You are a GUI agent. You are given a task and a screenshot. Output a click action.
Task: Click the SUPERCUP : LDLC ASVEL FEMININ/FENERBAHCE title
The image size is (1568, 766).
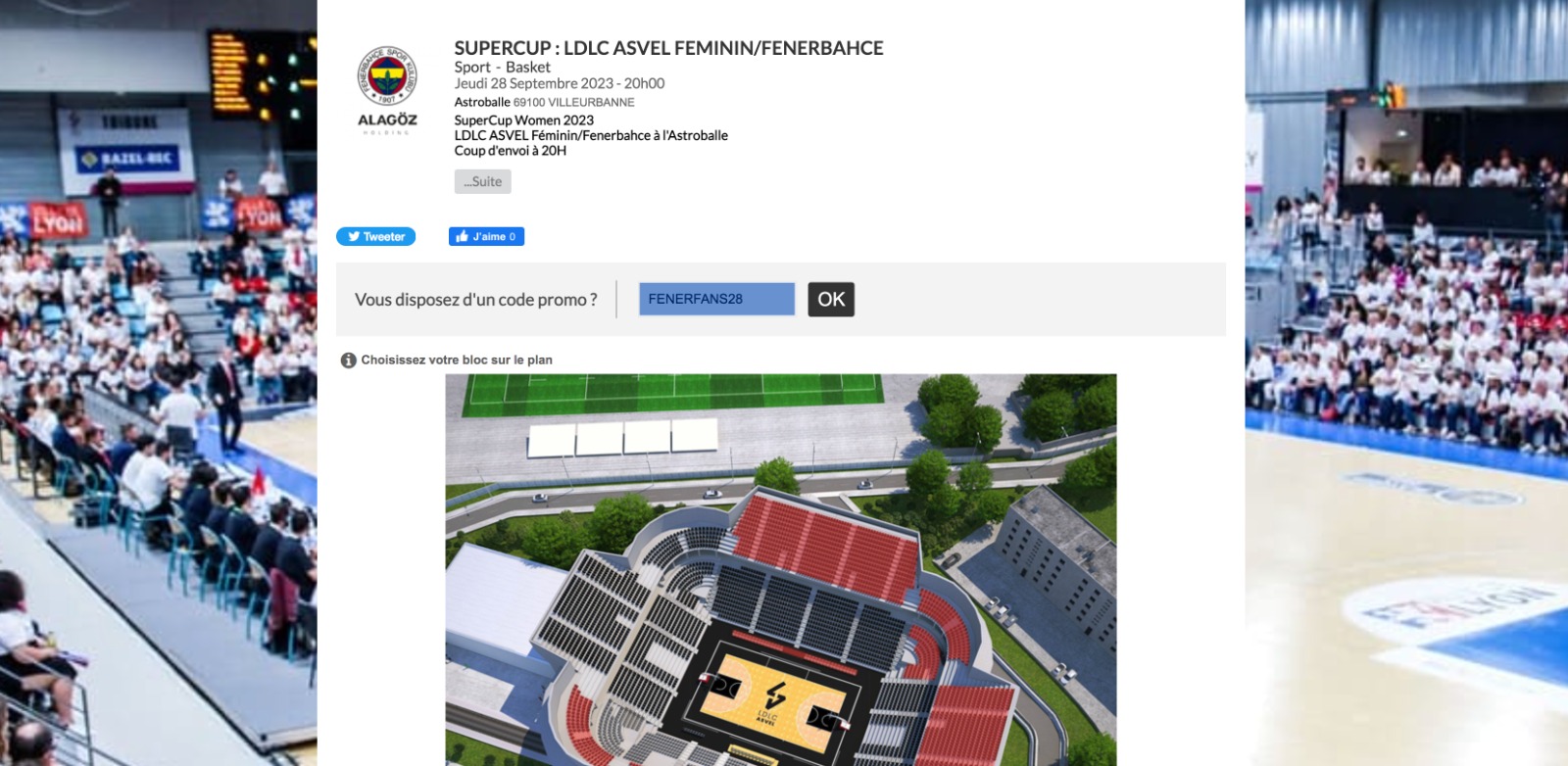pos(669,48)
